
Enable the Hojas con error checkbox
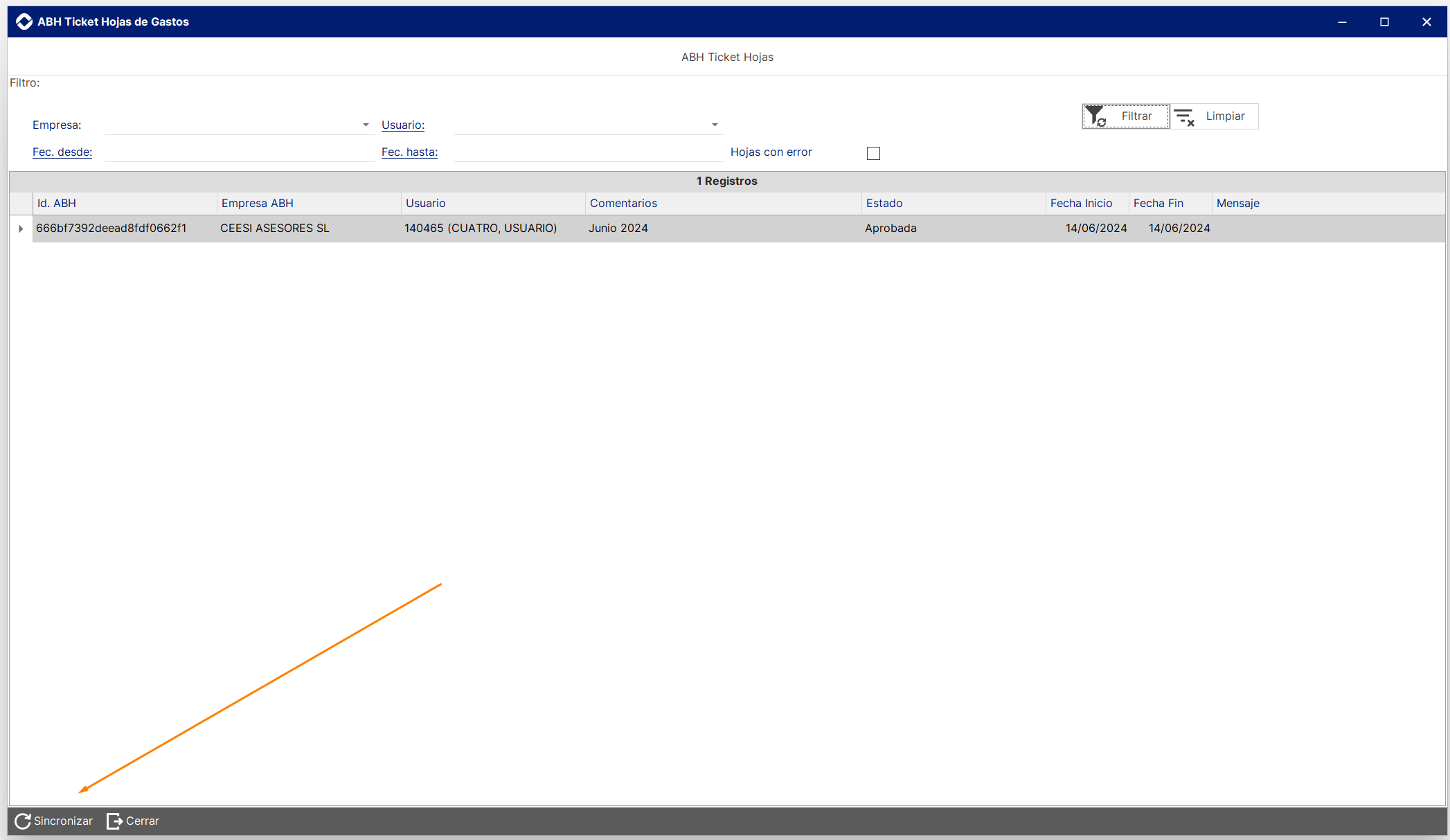click(x=873, y=153)
